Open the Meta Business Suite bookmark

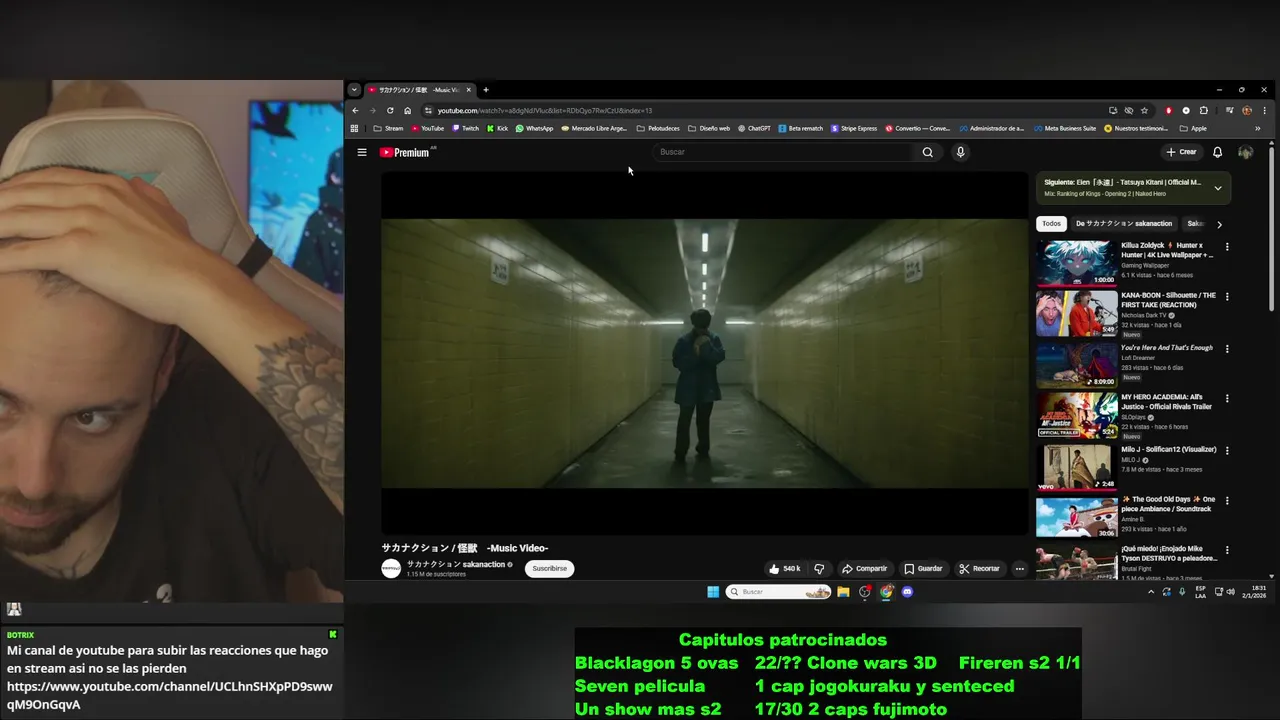point(1065,128)
